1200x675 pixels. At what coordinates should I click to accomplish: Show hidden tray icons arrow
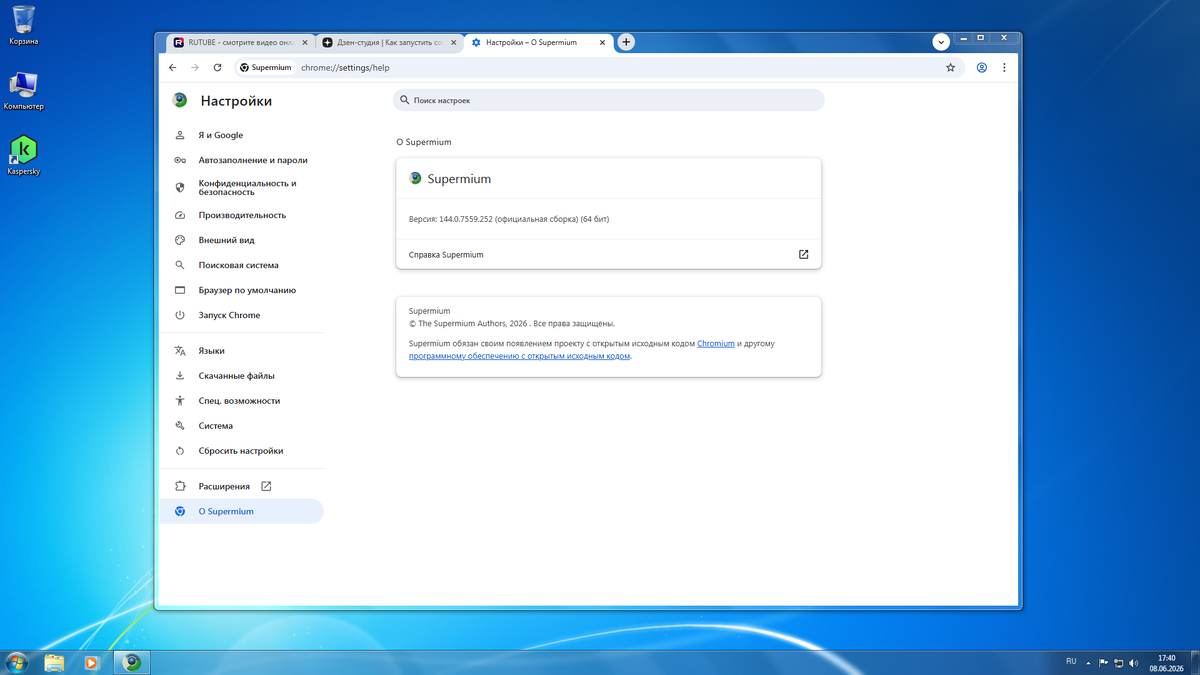point(1088,663)
